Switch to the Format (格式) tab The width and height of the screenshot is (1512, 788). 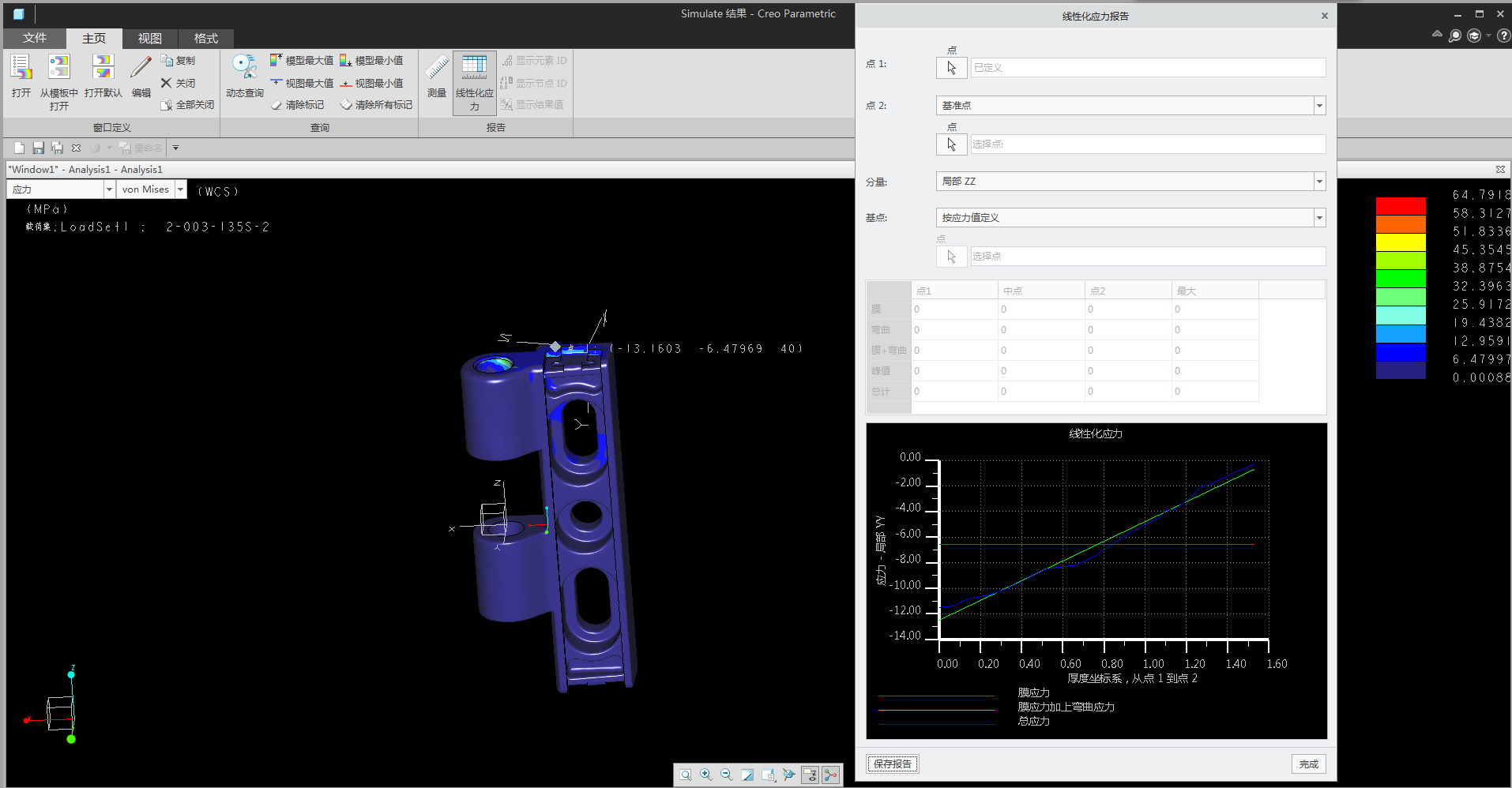(206, 38)
